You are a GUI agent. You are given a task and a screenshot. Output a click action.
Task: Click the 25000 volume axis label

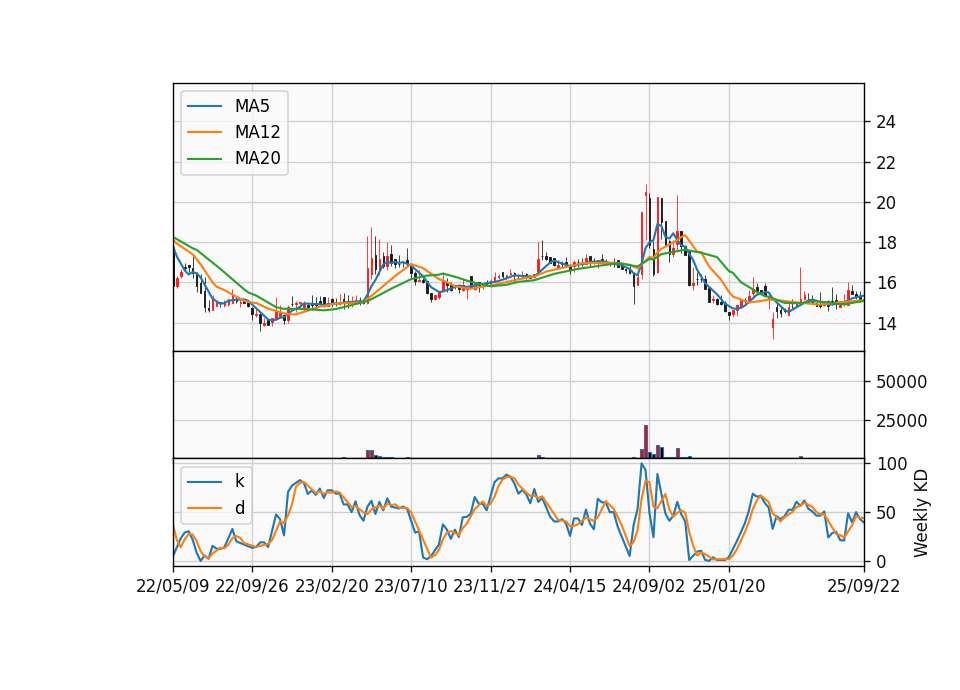901,421
